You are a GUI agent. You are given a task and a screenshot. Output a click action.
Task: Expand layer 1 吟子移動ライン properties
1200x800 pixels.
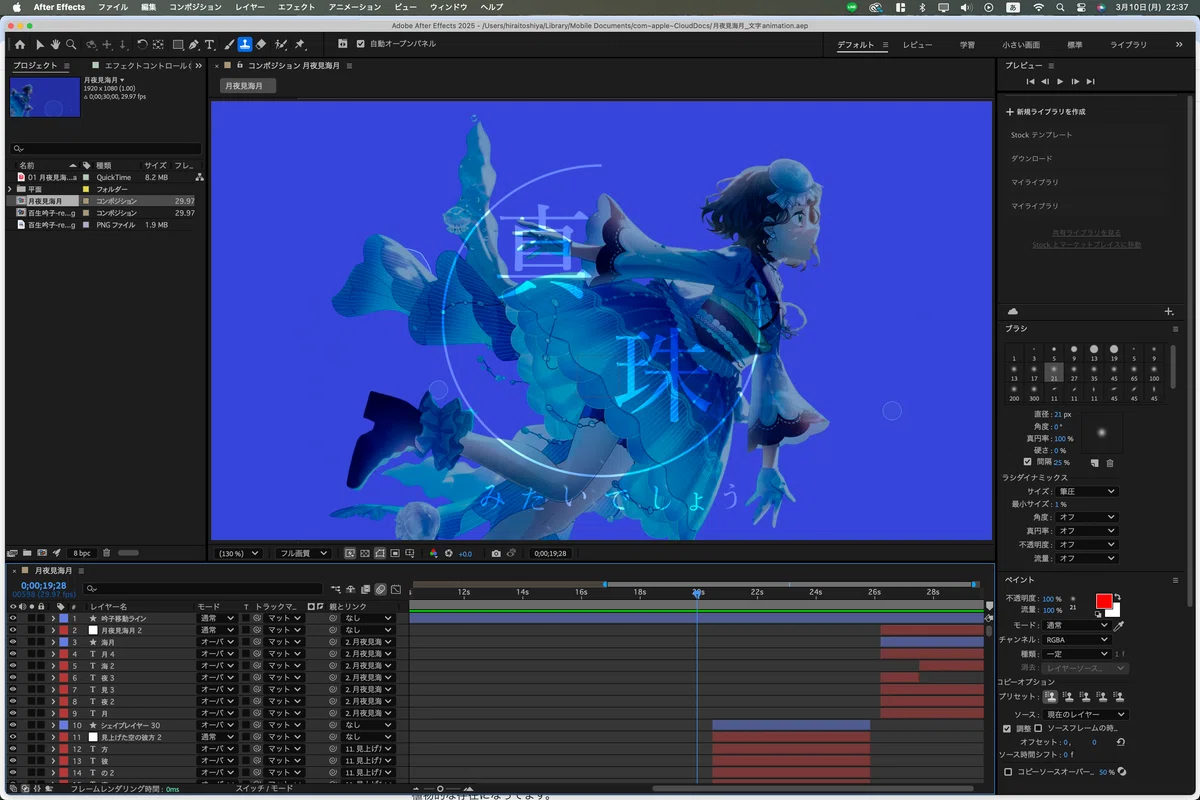(x=53, y=619)
